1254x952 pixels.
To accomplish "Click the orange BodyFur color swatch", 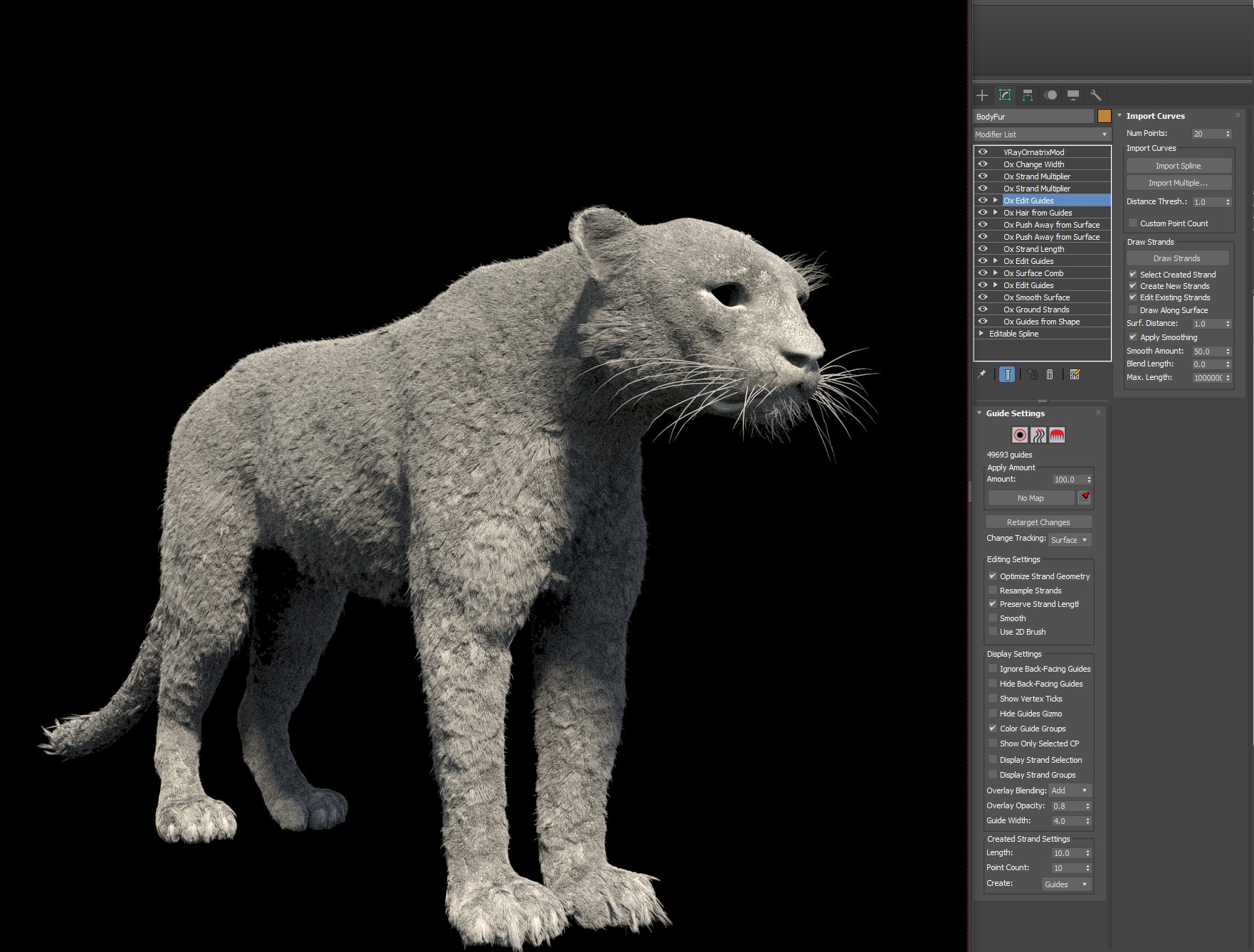I will coord(1104,116).
